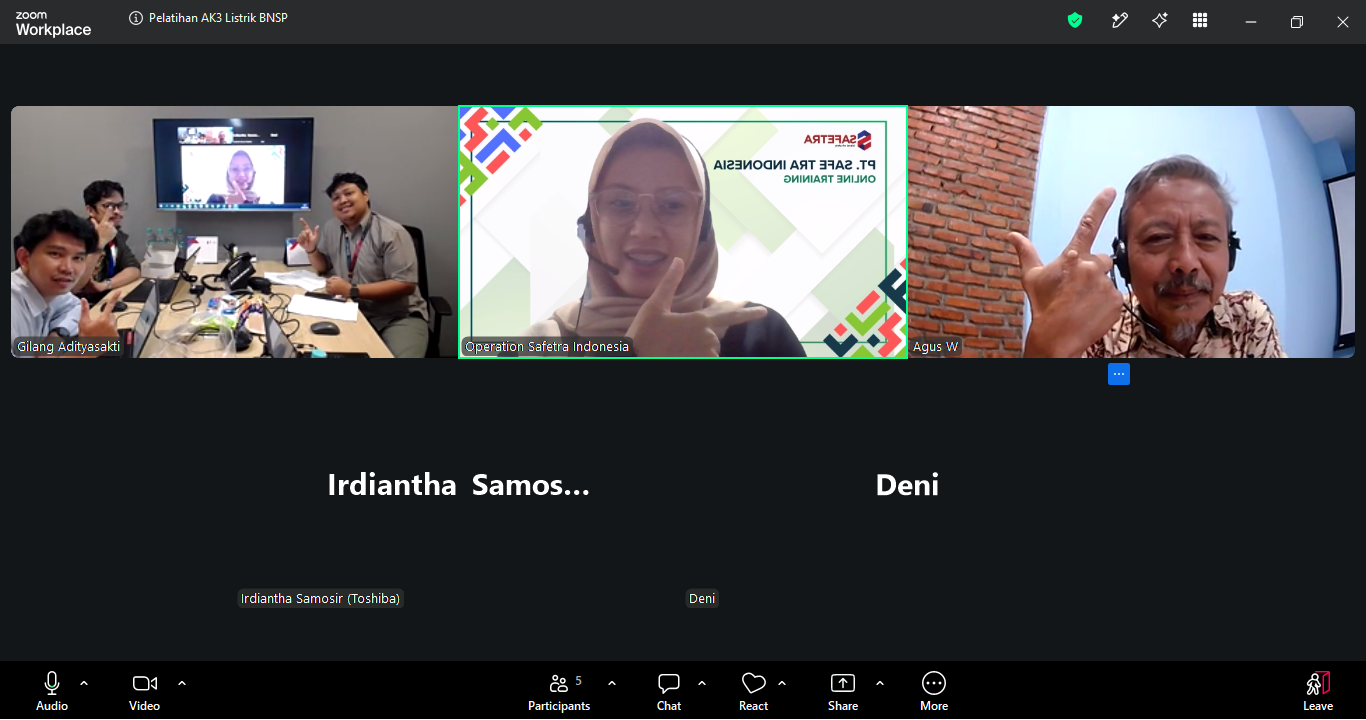Viewport: 1366px width, 720px height.
Task: Open the Participants panel
Action: click(560, 691)
